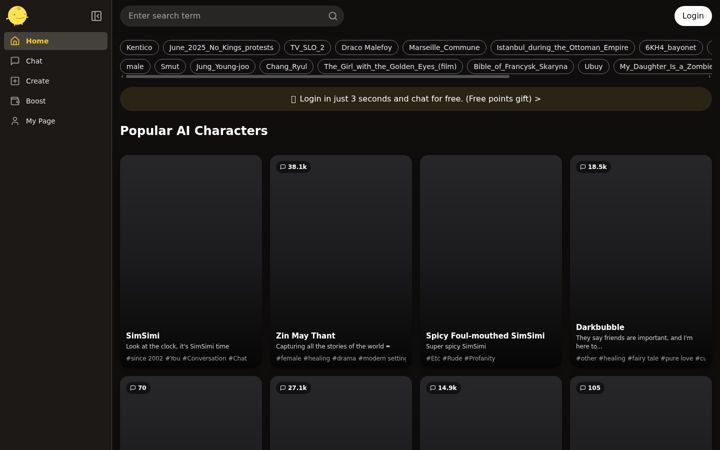Screen dimensions: 720x450
Task: Open the SimSimi character card
Action: 191,261
